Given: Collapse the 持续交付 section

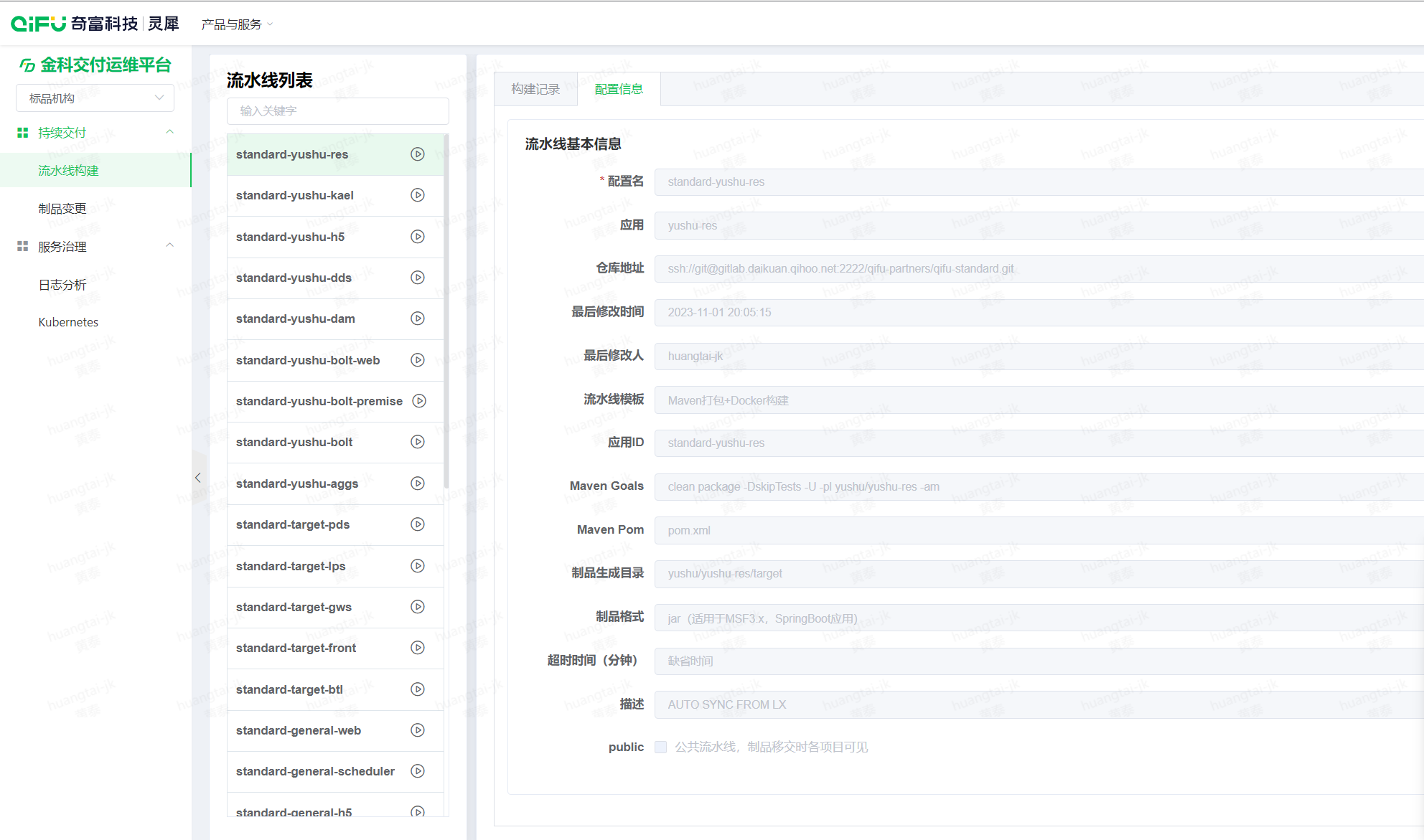Looking at the screenshot, I should click(x=170, y=132).
